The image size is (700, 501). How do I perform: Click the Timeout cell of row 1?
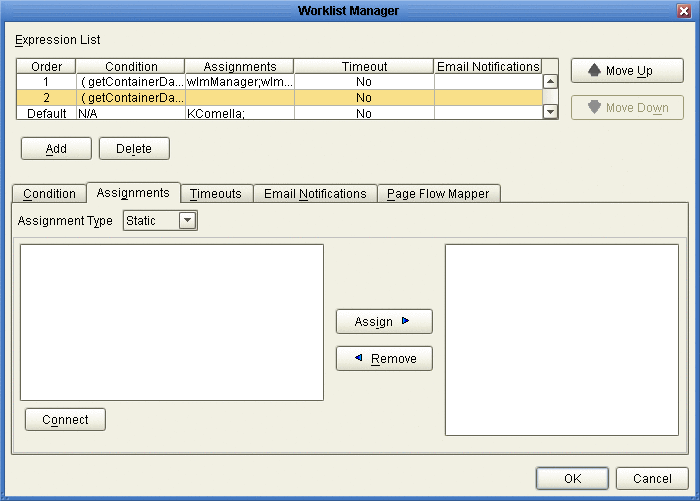tap(364, 82)
